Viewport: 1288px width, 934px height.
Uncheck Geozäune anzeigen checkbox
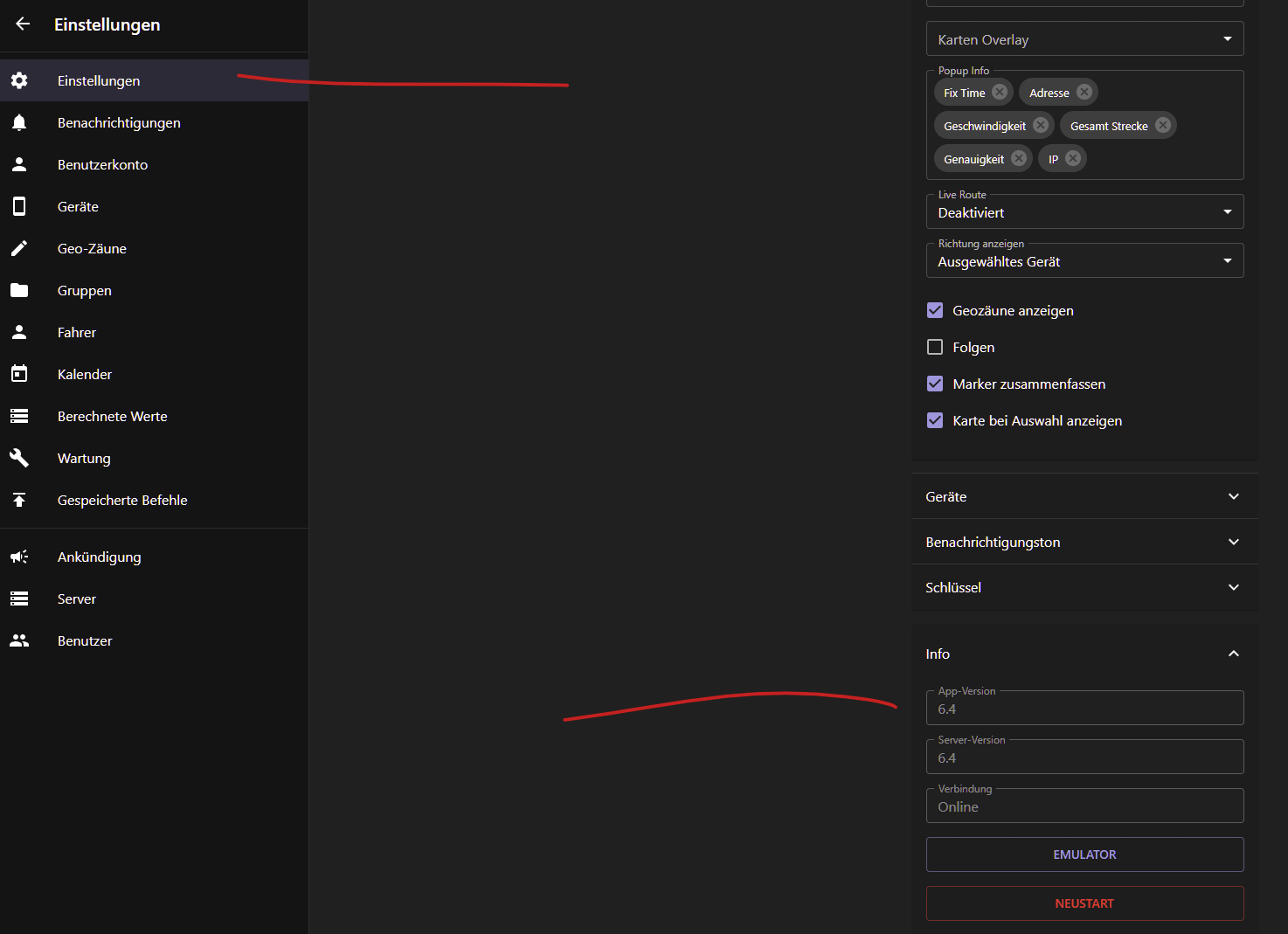tap(935, 310)
